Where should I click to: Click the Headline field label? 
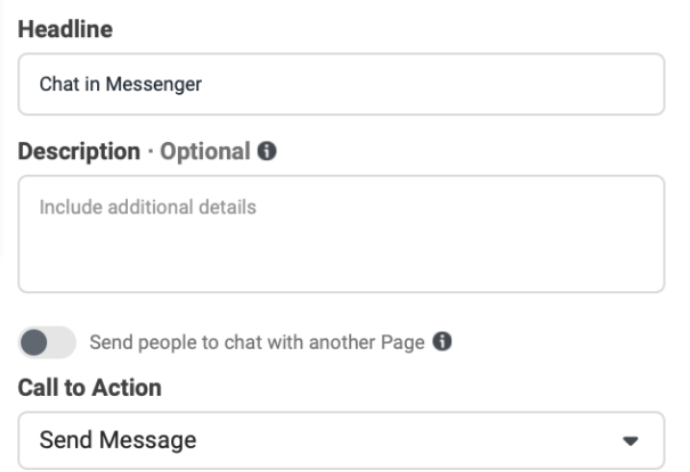(65, 29)
